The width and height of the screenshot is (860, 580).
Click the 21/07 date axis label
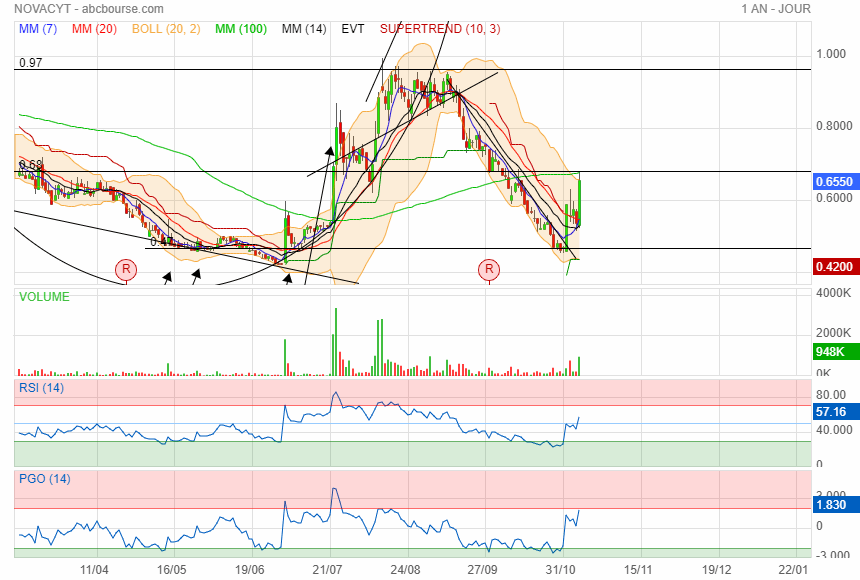tap(327, 570)
